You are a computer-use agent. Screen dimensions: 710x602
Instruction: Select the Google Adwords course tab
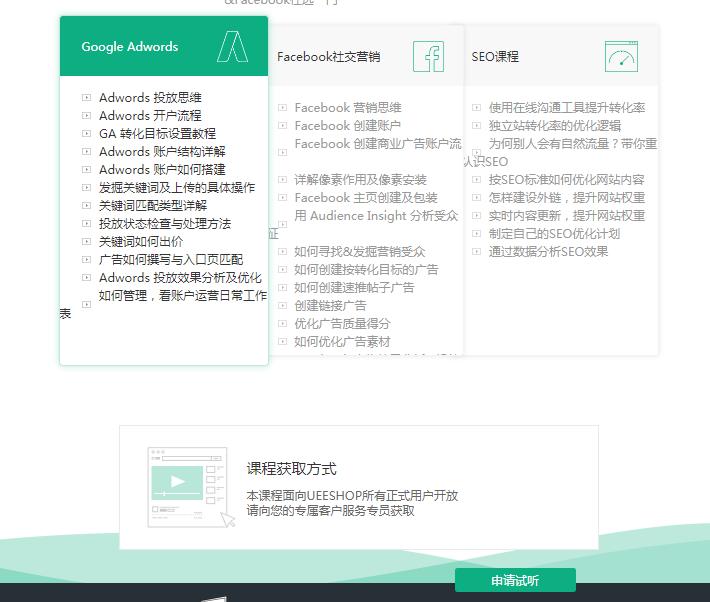(x=164, y=46)
